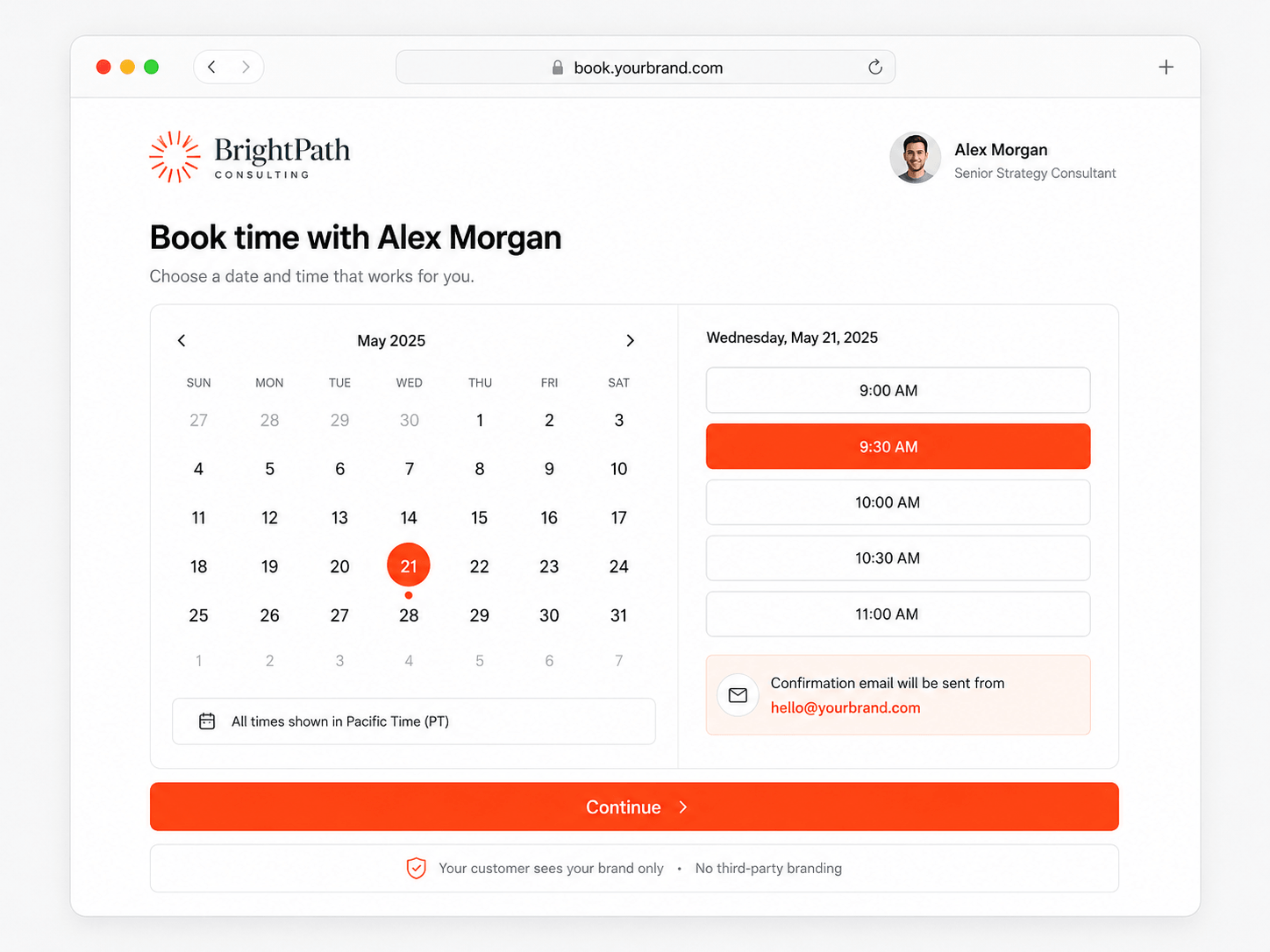
Task: Advance to the next month in the calendar
Action: coord(630,340)
